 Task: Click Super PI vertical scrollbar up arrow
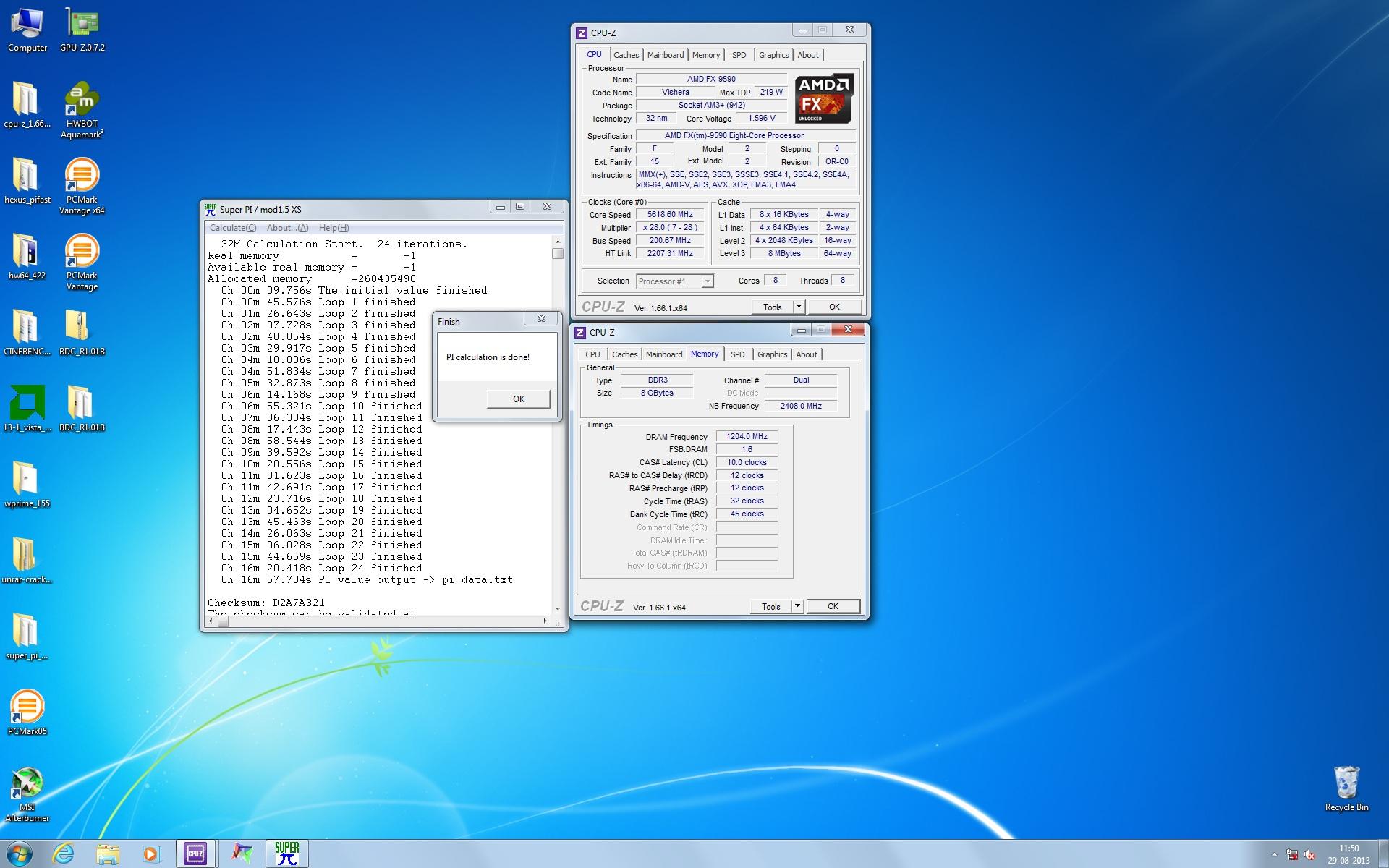(557, 242)
